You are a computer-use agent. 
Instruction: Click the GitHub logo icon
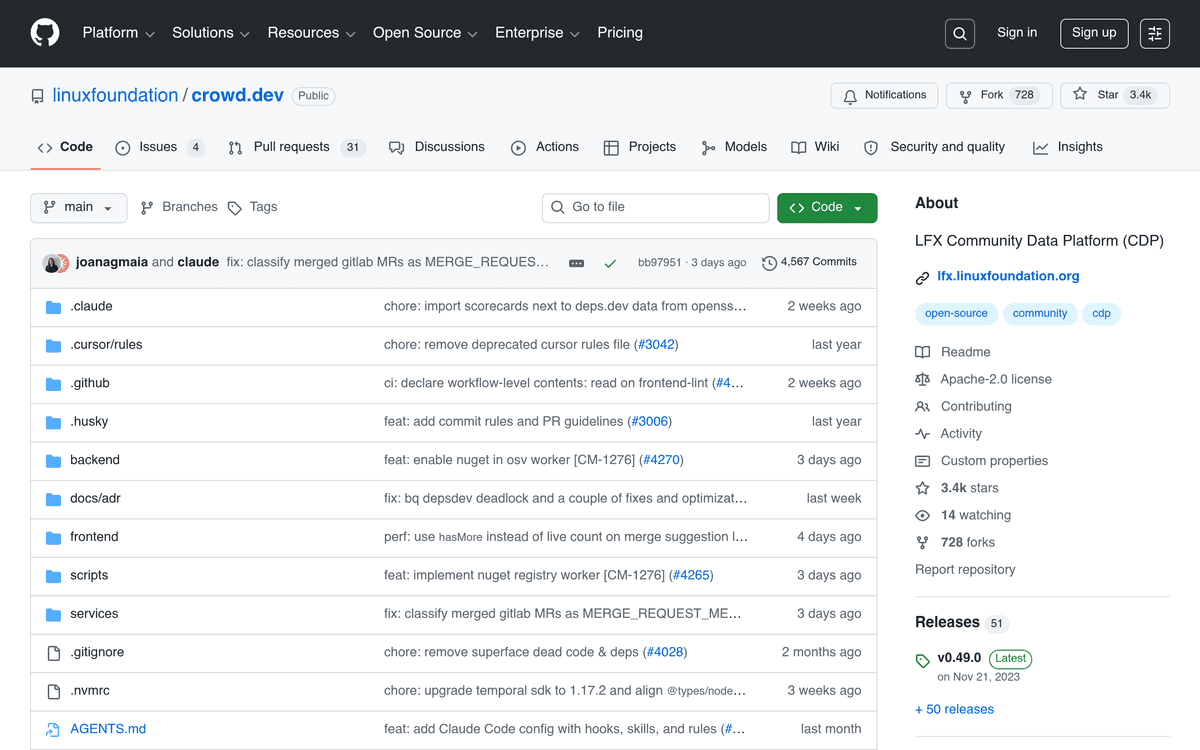pyautogui.click(x=45, y=33)
